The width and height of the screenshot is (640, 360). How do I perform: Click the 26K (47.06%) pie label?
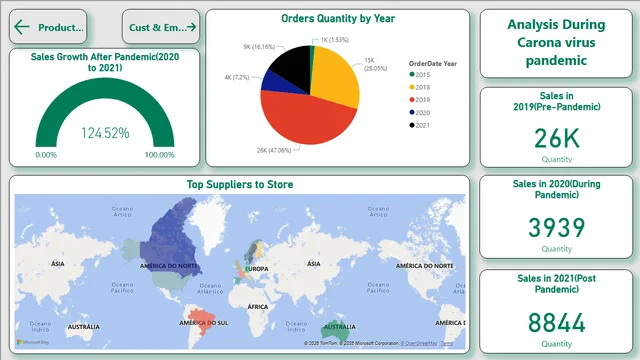(274, 151)
